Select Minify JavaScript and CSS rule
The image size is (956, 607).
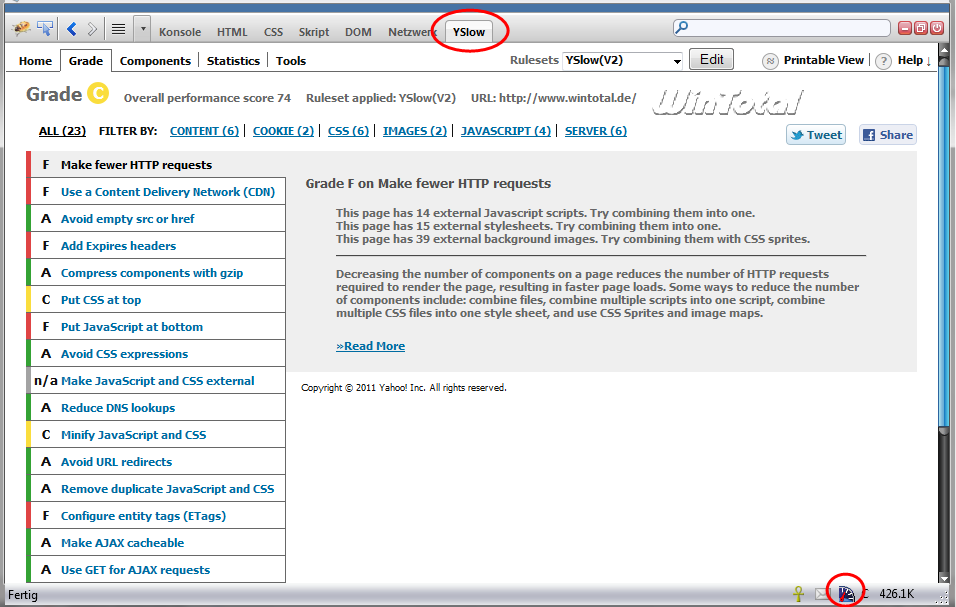[x=156, y=435]
